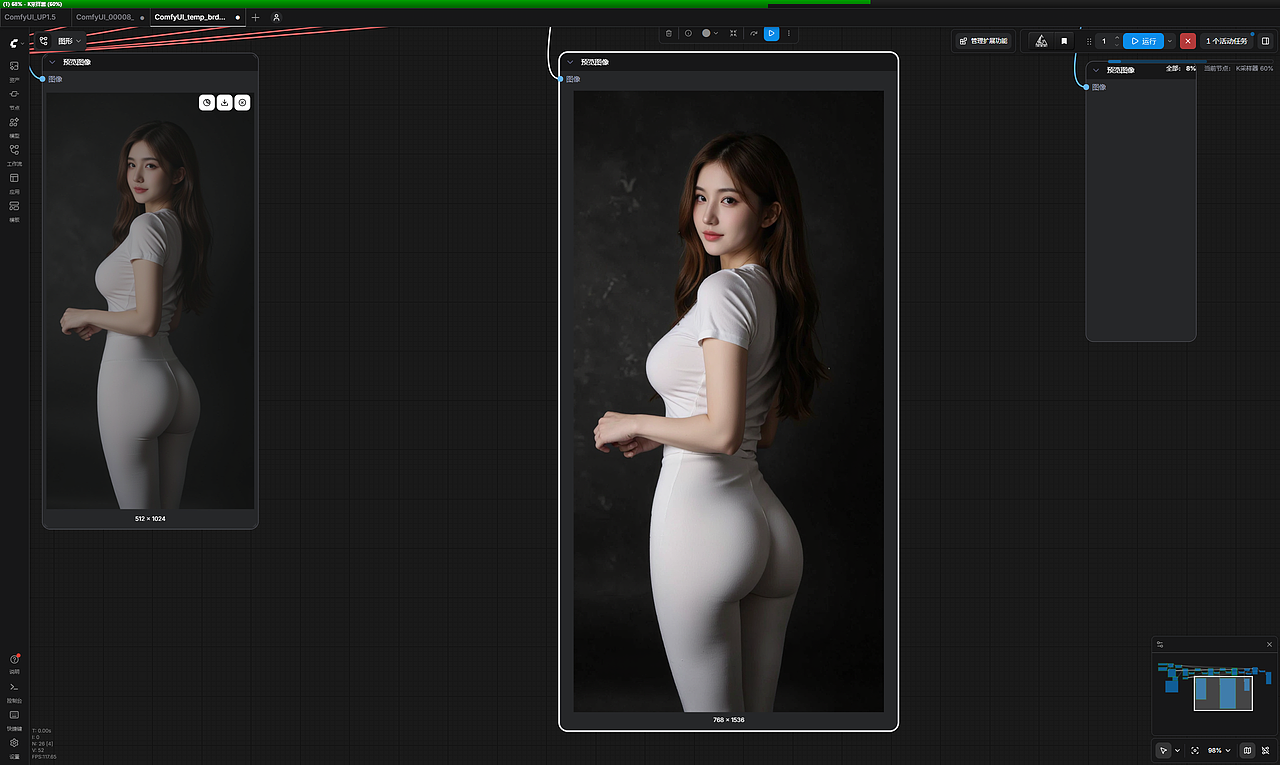This screenshot has width=1280, height=765.
Task: Click the 管理扩展功能 button
Action: click(984, 41)
